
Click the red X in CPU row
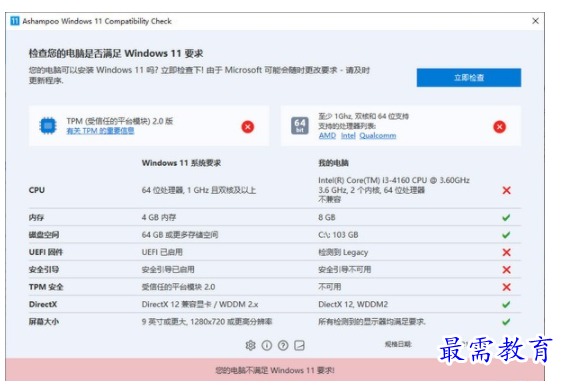pyautogui.click(x=506, y=190)
